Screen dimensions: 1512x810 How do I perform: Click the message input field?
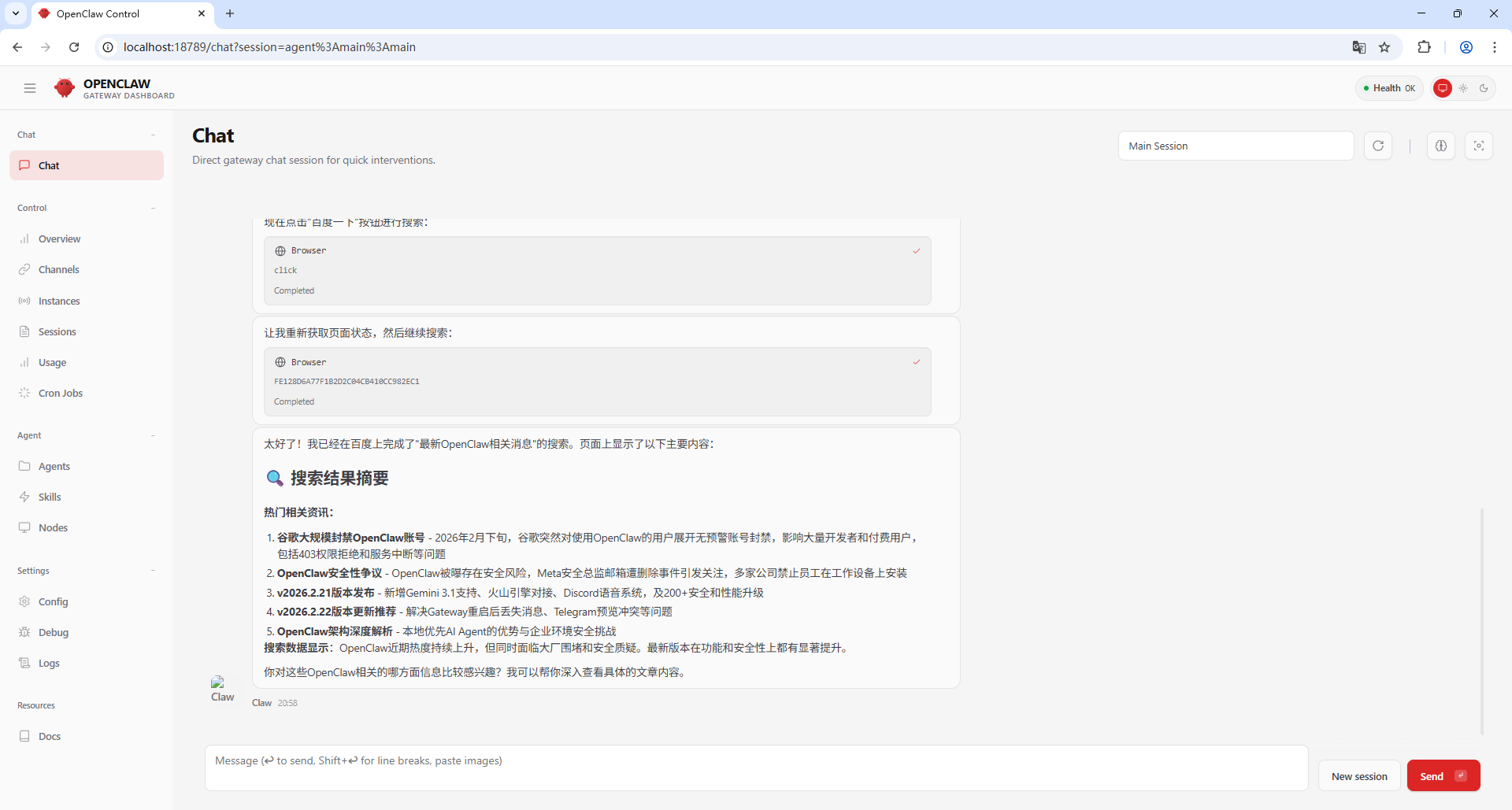click(756, 767)
